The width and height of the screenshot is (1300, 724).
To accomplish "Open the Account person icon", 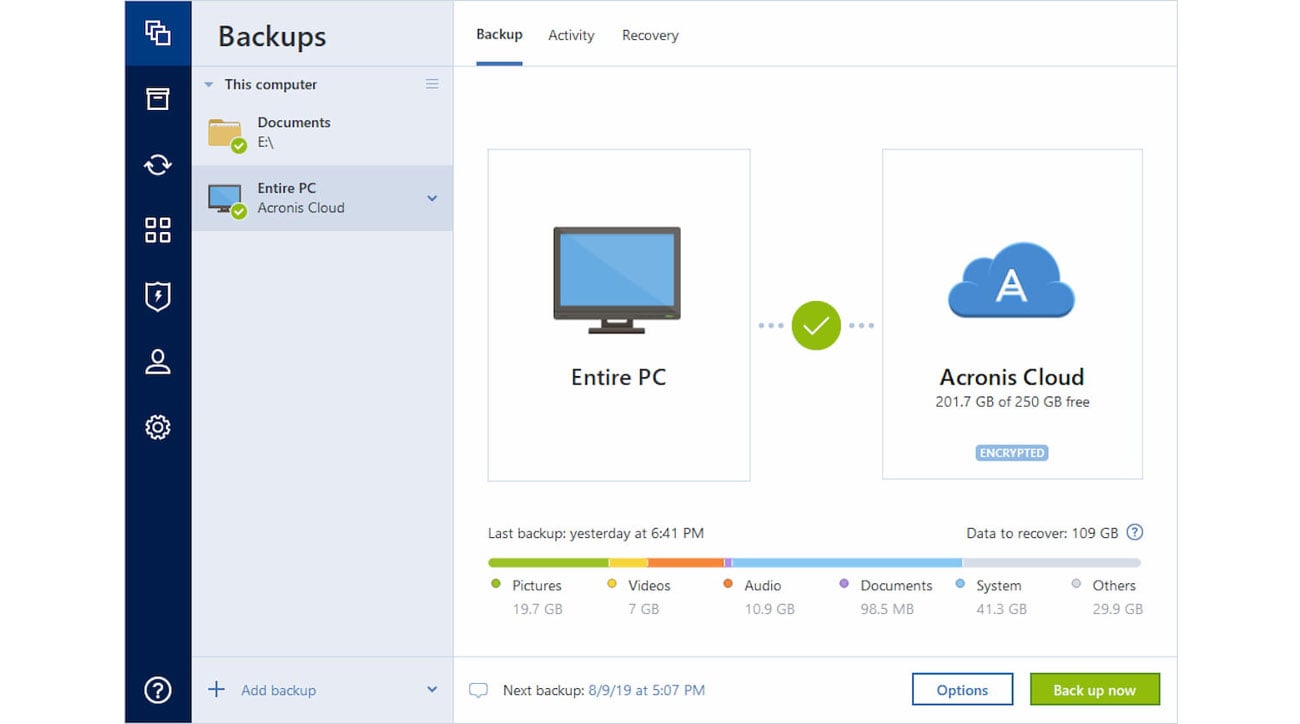I will [158, 362].
